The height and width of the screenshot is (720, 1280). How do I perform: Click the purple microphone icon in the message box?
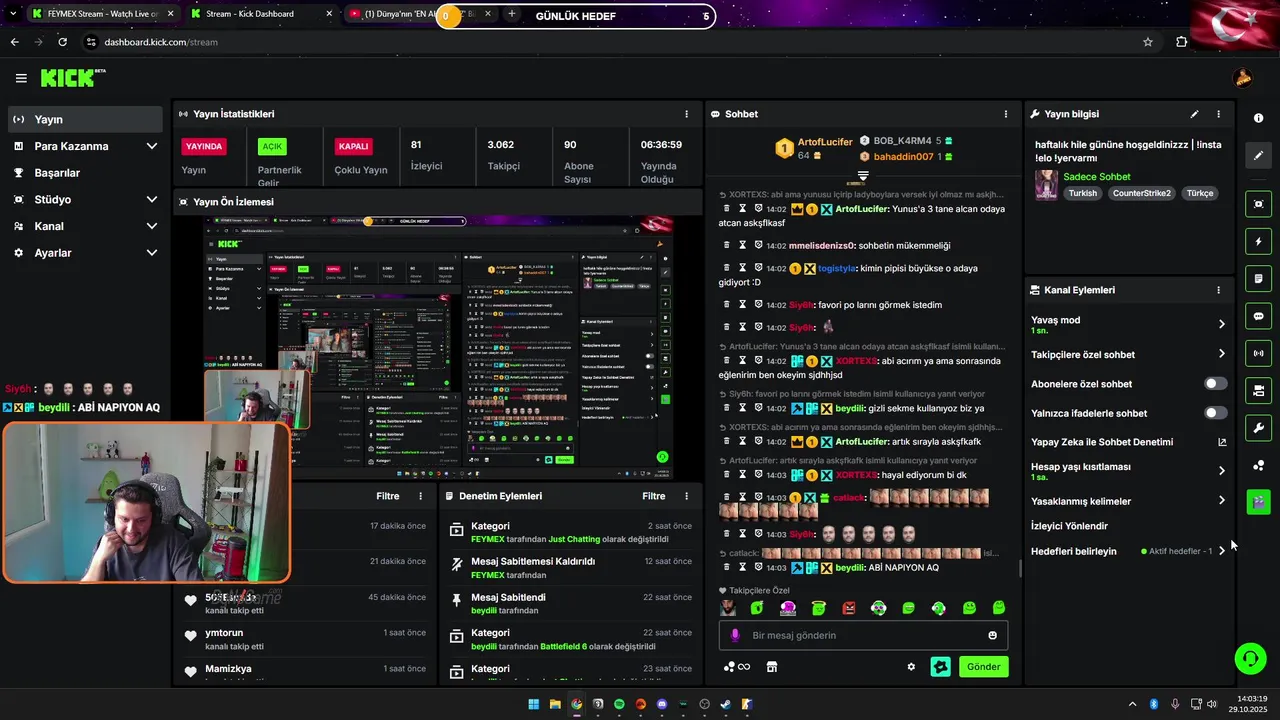(x=735, y=635)
